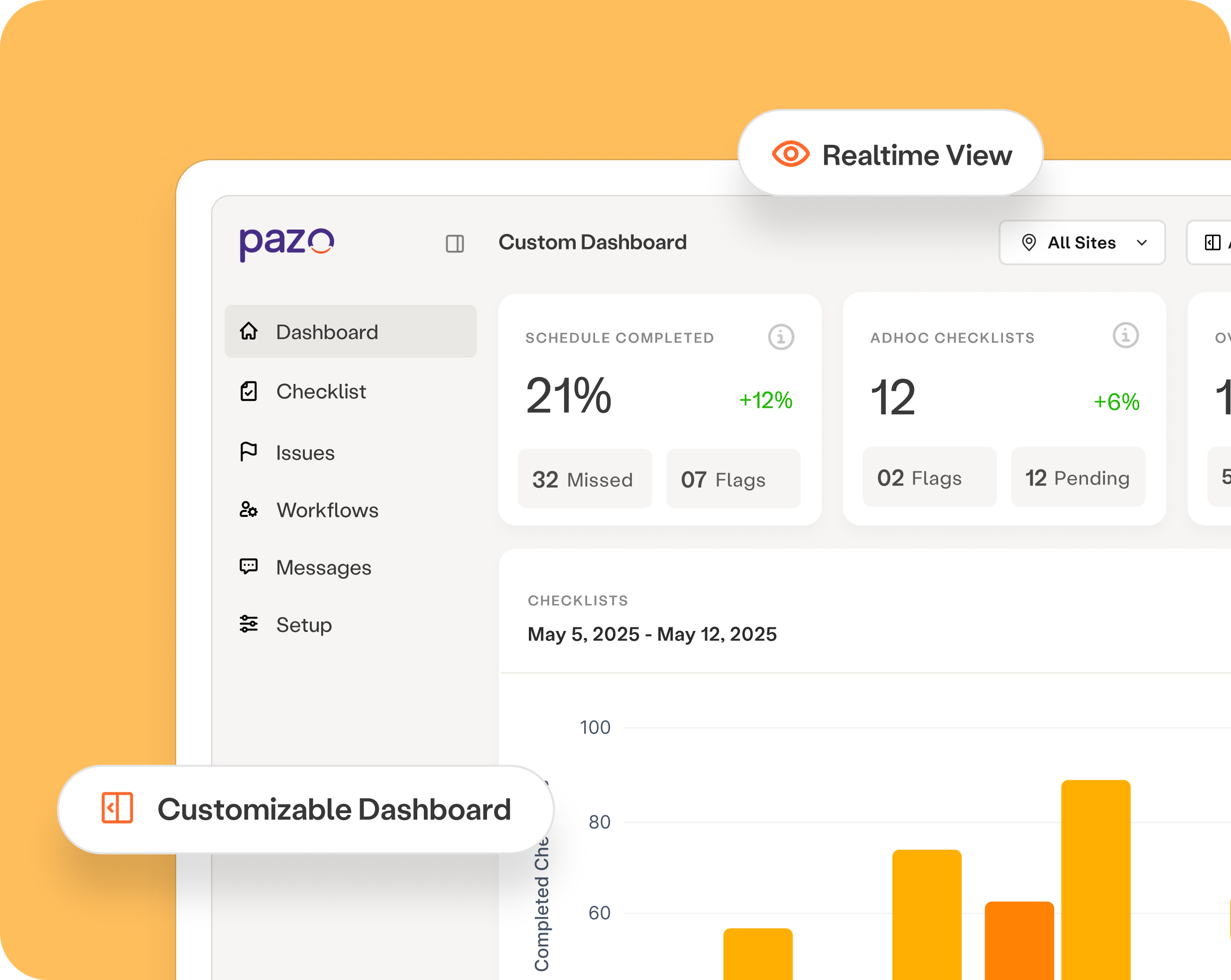Go to Checklist in the sidebar
This screenshot has height=980, width=1231.
(x=321, y=392)
